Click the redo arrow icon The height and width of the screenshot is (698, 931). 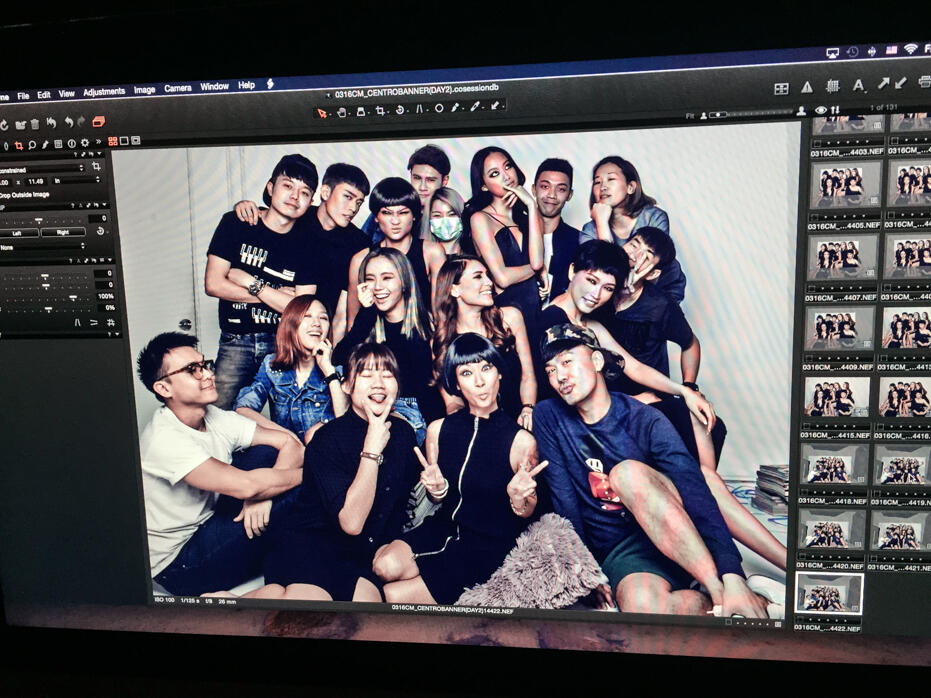point(81,121)
